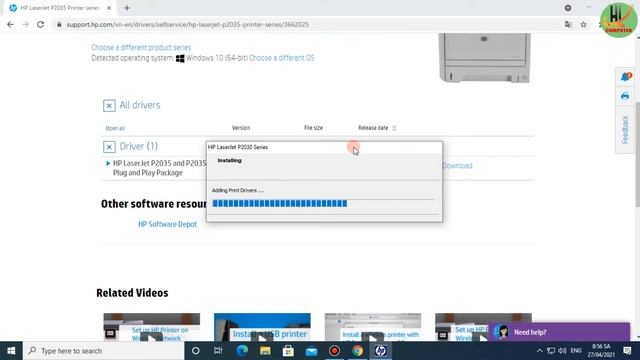The image size is (640, 360).
Task: Close the HP LaserJet P2035 tab
Action: pyautogui.click(x=109, y=8)
